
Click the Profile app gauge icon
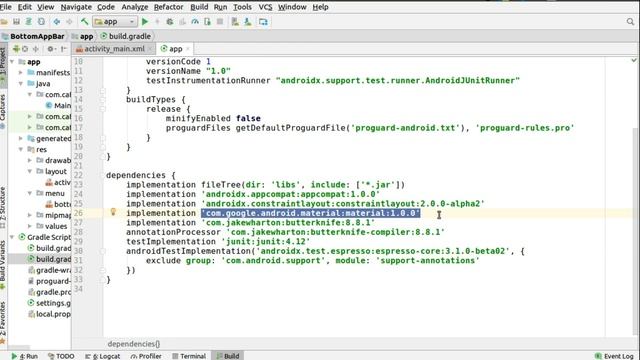click(x=195, y=22)
